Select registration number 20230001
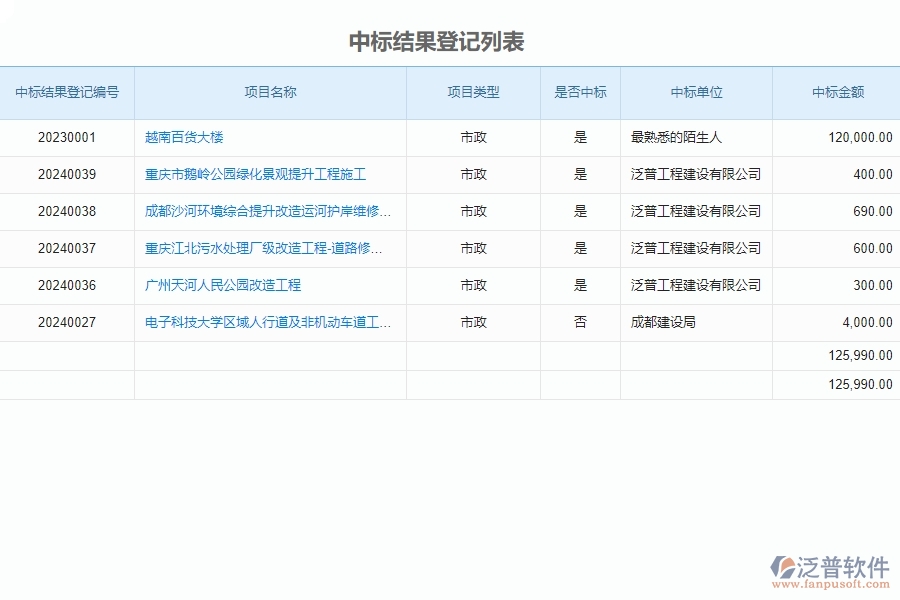The image size is (900, 600). pyautogui.click(x=69, y=137)
